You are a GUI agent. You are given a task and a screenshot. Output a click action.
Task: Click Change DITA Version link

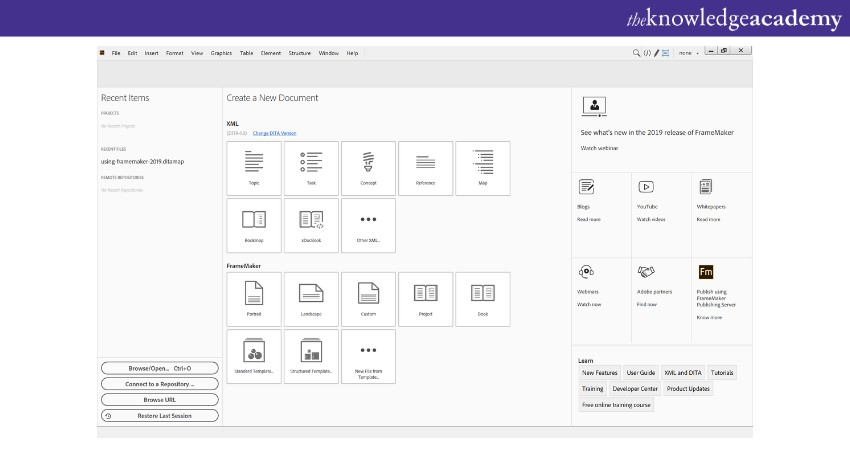(x=274, y=133)
